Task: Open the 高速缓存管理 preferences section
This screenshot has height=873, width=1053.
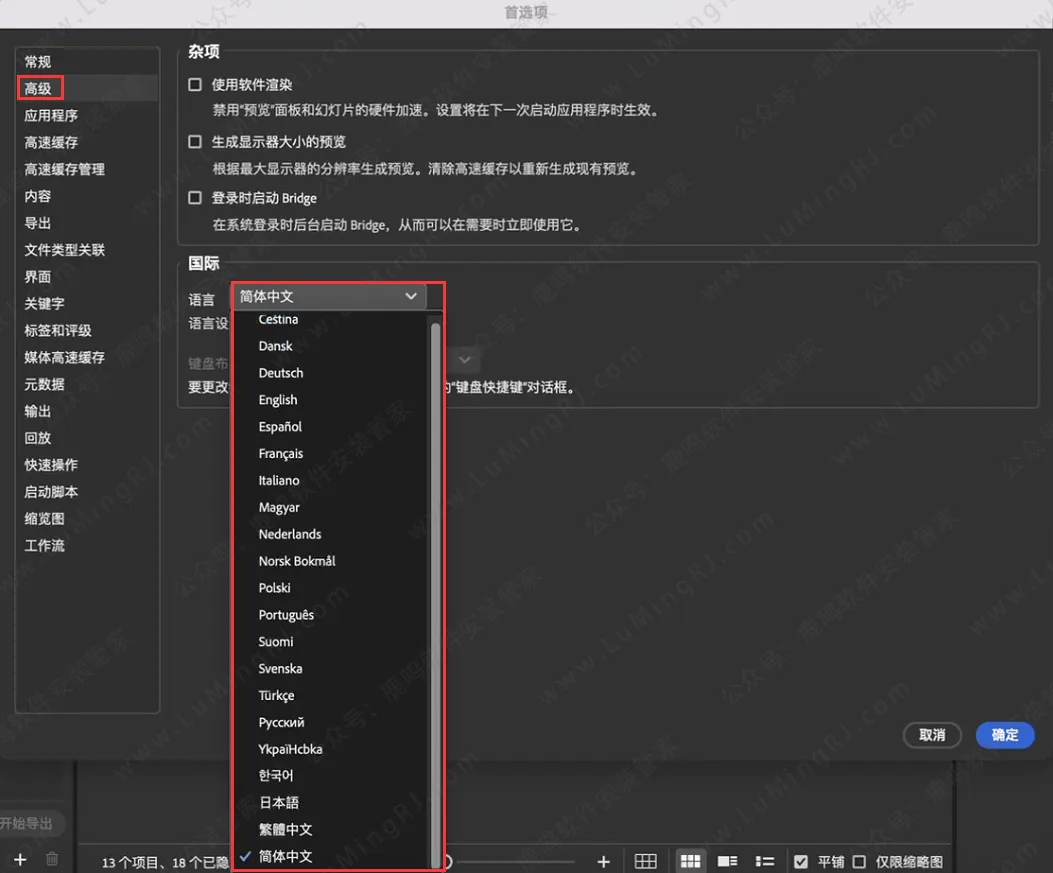Action: [x=65, y=169]
